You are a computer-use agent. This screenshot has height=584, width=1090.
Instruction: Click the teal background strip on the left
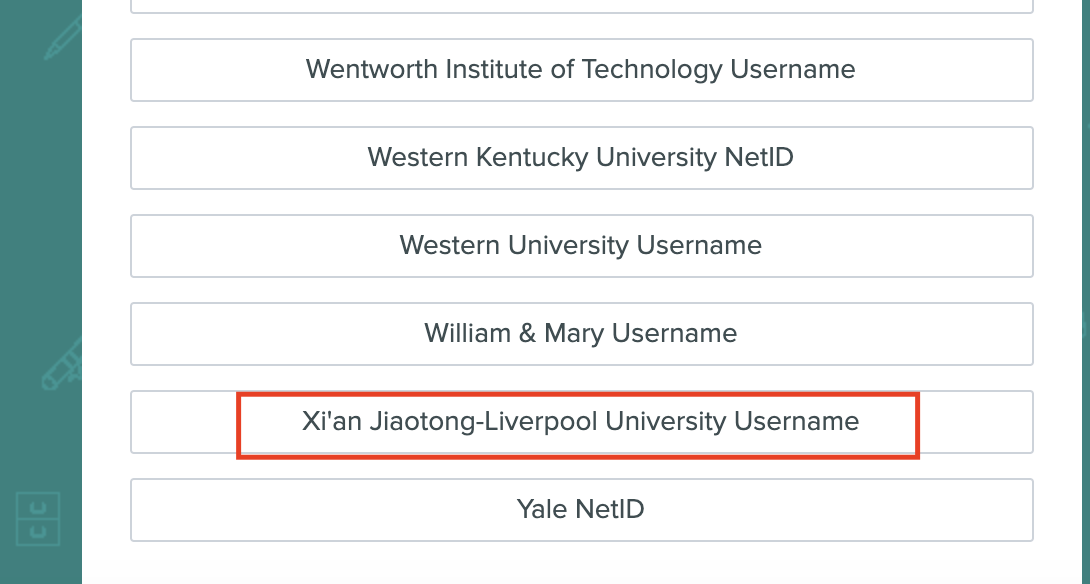(x=40, y=209)
